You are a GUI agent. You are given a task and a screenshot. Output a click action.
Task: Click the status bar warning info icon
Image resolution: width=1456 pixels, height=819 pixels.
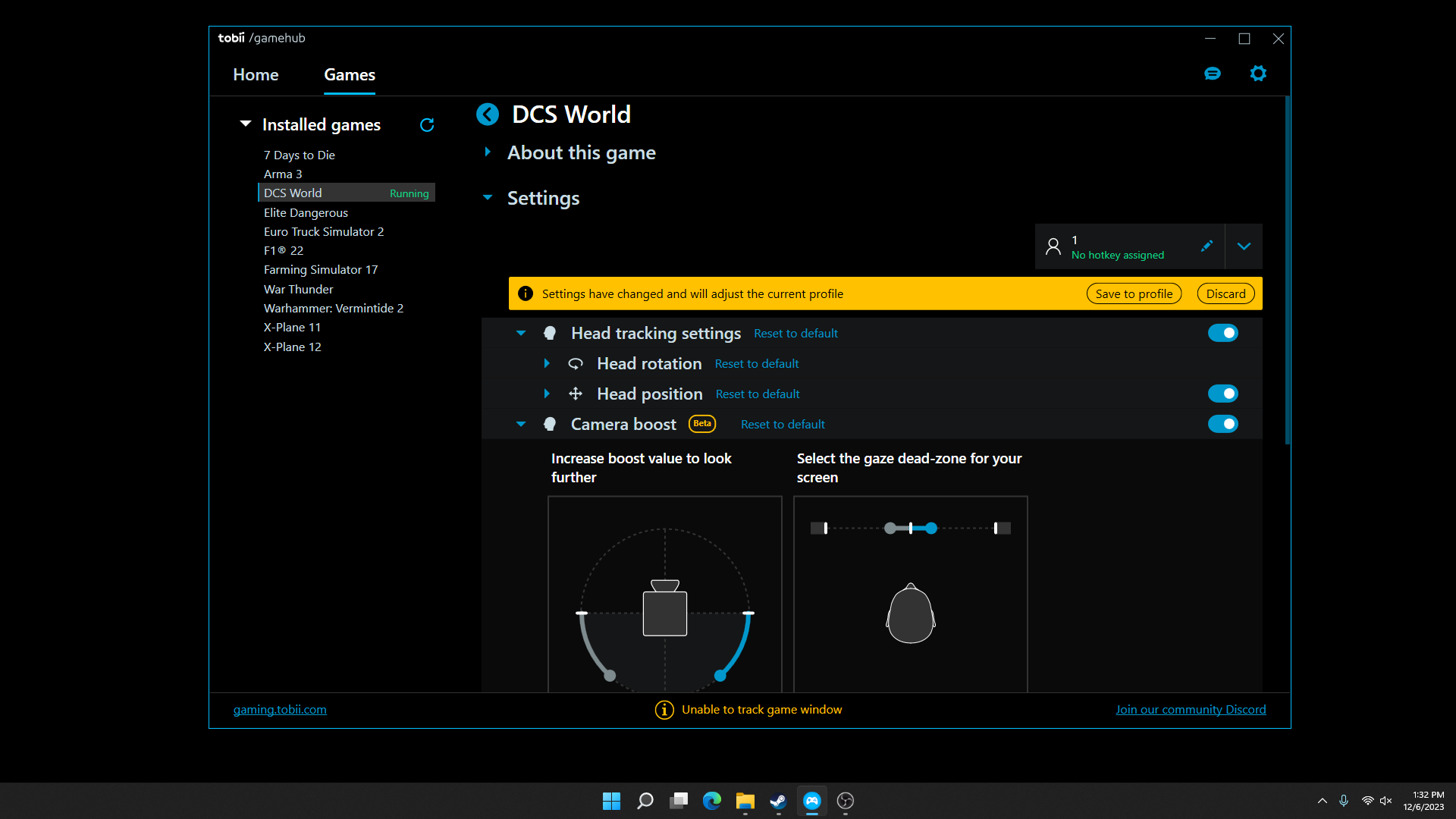tap(664, 710)
